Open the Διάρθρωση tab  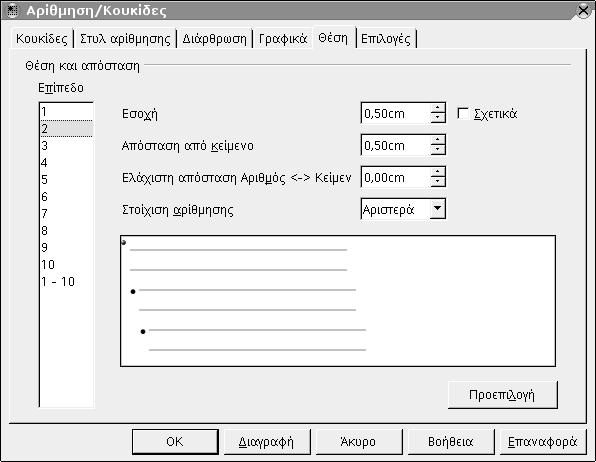point(214,39)
